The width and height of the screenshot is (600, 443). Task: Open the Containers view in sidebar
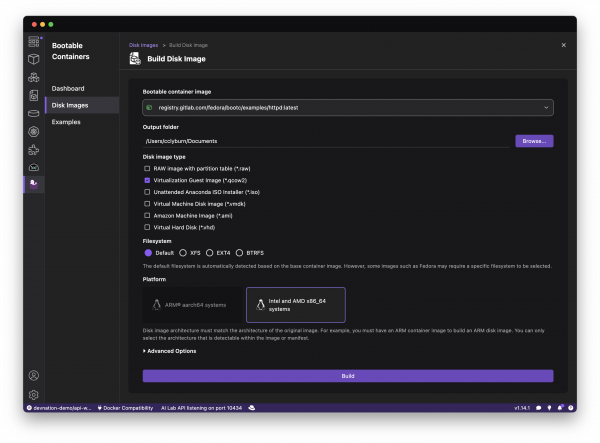[x=34, y=59]
